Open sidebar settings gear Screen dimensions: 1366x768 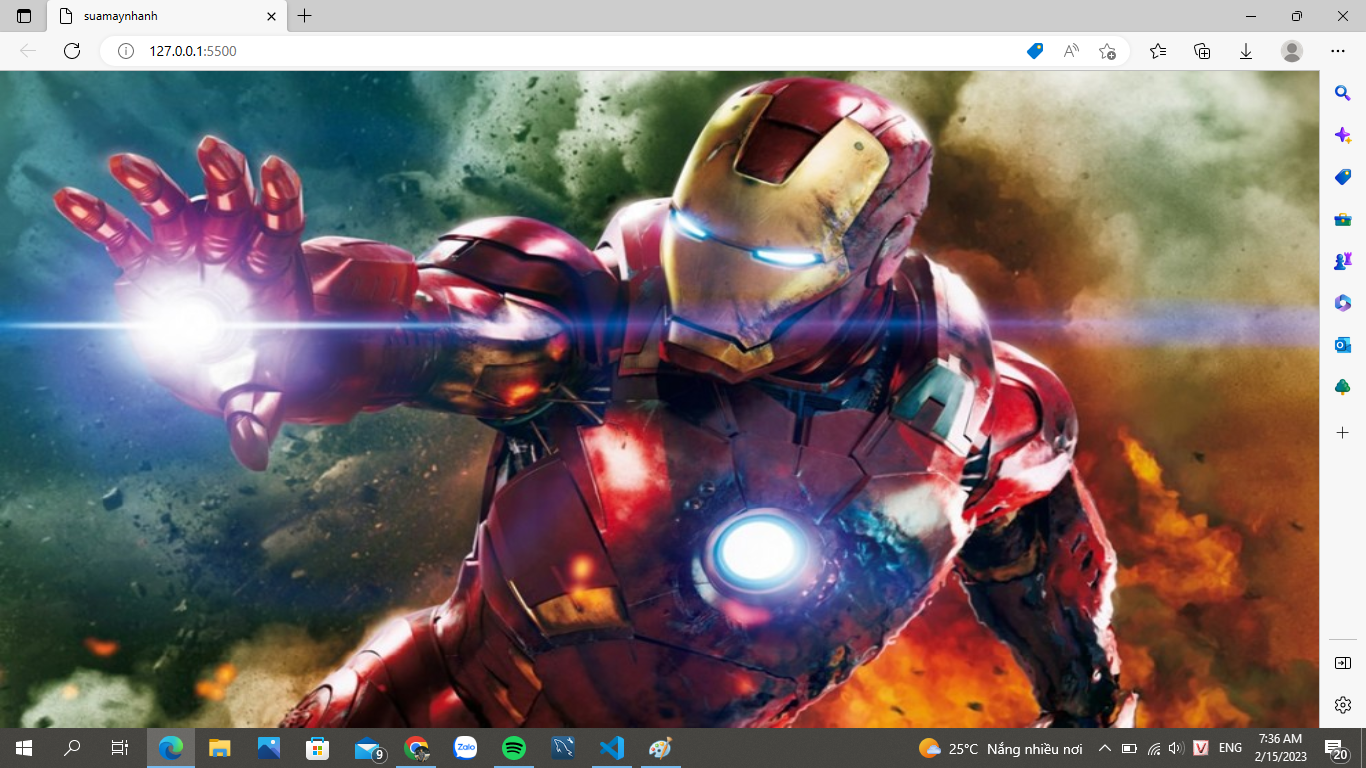(x=1343, y=705)
